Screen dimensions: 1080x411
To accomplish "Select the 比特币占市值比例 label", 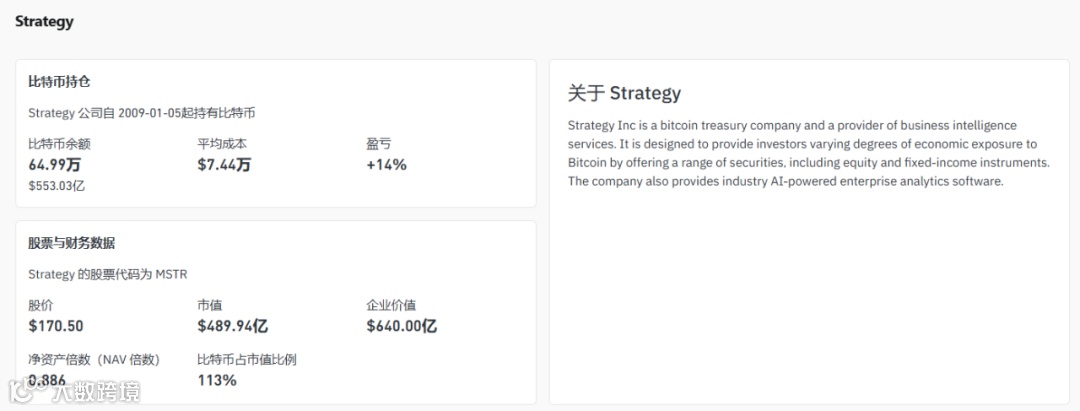I will click(x=247, y=359).
